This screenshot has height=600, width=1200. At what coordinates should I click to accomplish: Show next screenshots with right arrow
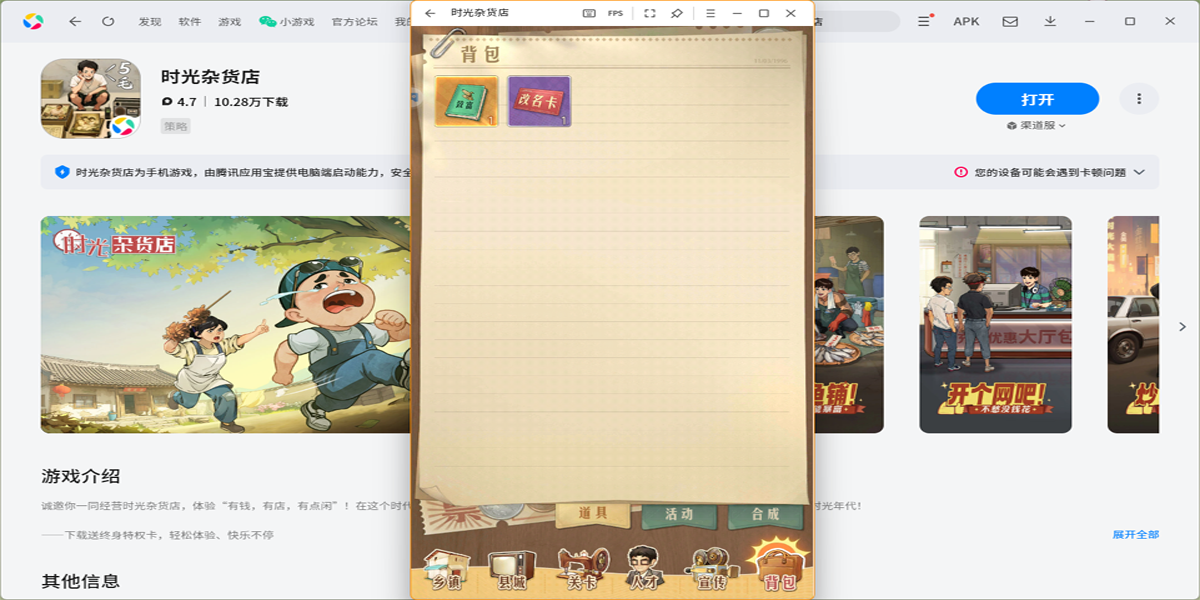[1182, 327]
